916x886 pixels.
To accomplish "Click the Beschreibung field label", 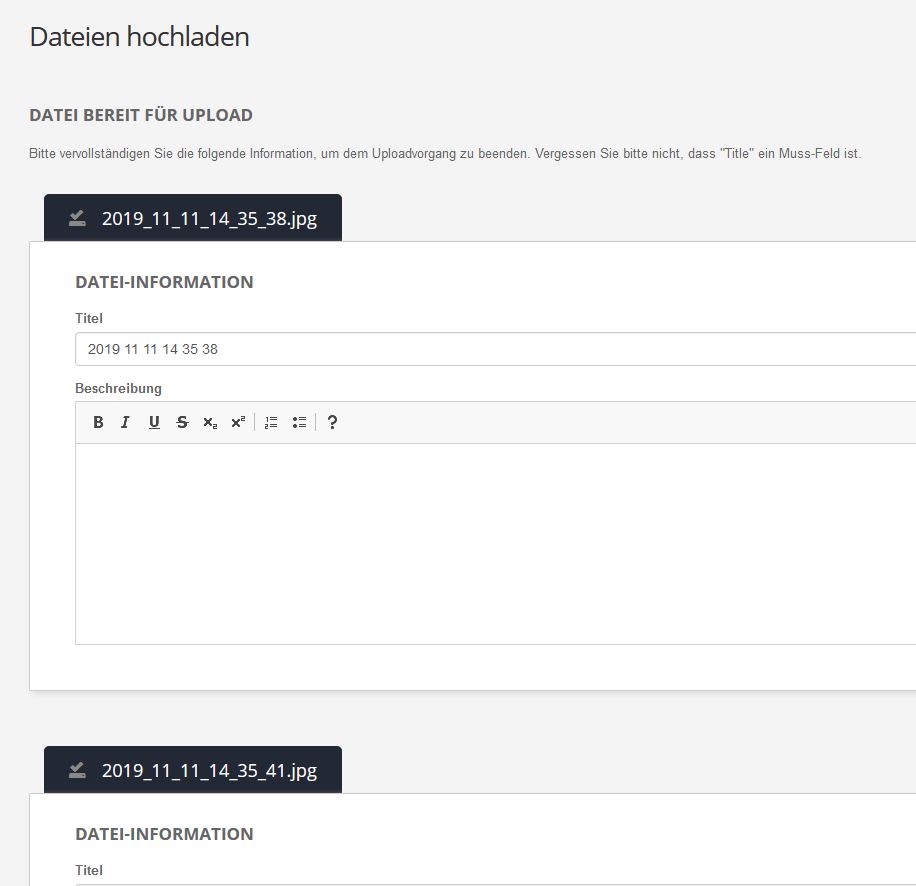I will 118,388.
